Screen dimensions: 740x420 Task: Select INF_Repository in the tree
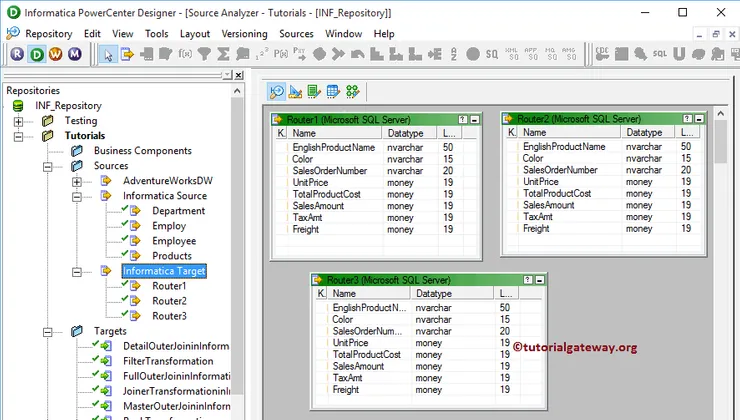click(x=68, y=106)
